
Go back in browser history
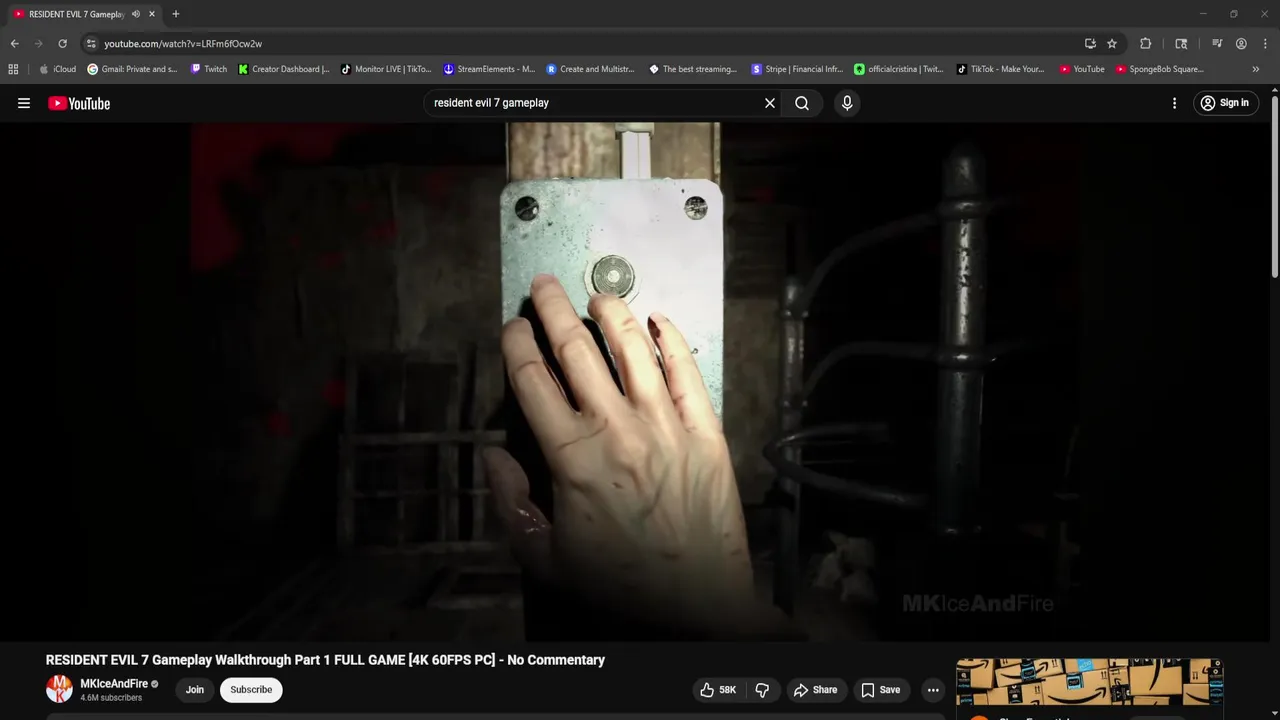pos(14,44)
